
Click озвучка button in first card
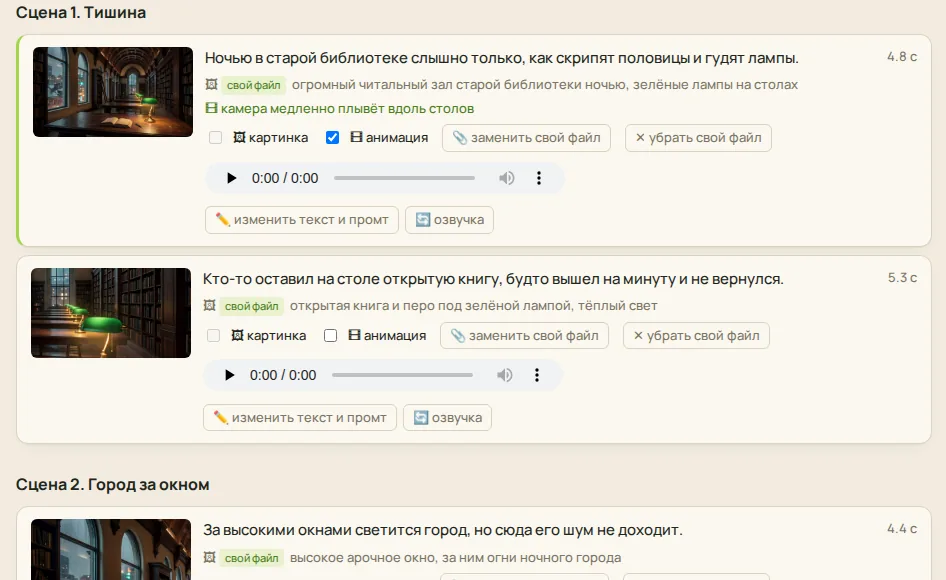(x=449, y=220)
